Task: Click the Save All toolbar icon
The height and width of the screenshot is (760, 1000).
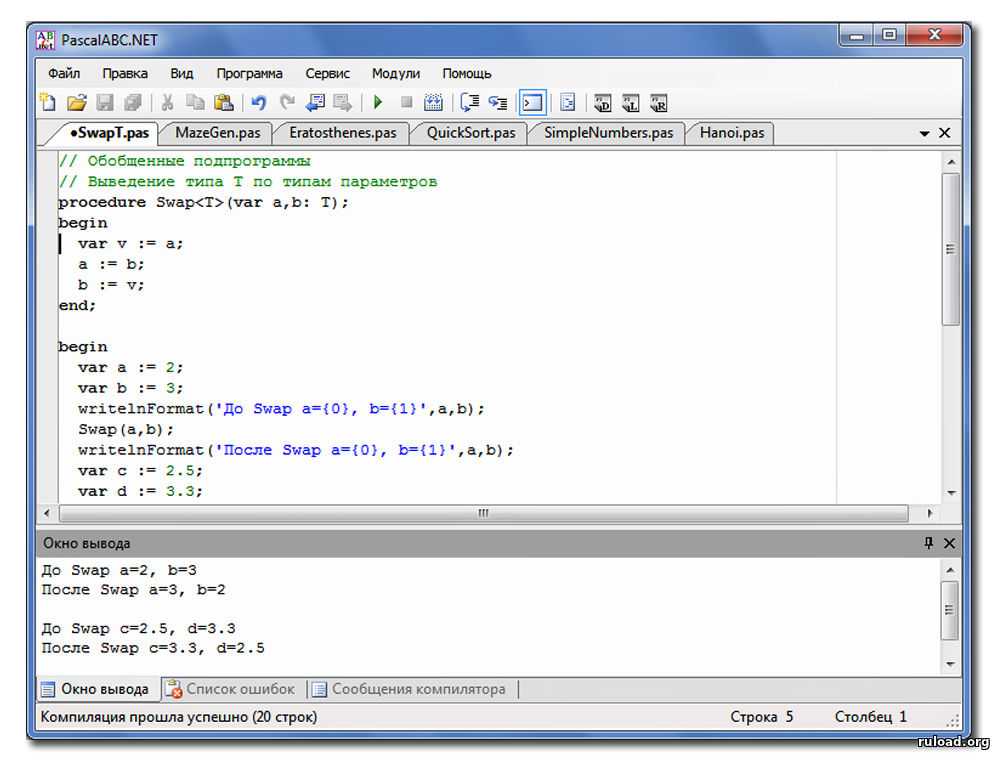Action: pyautogui.click(x=133, y=102)
